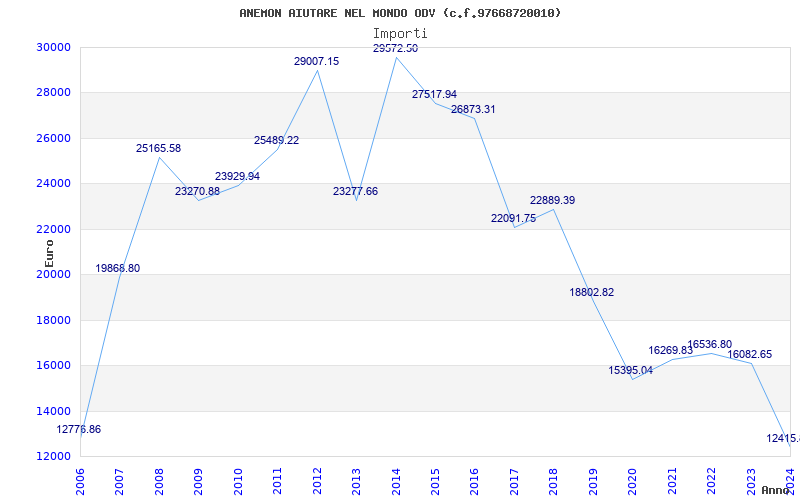Click the 2013 year label on x-axis

[x=356, y=481]
